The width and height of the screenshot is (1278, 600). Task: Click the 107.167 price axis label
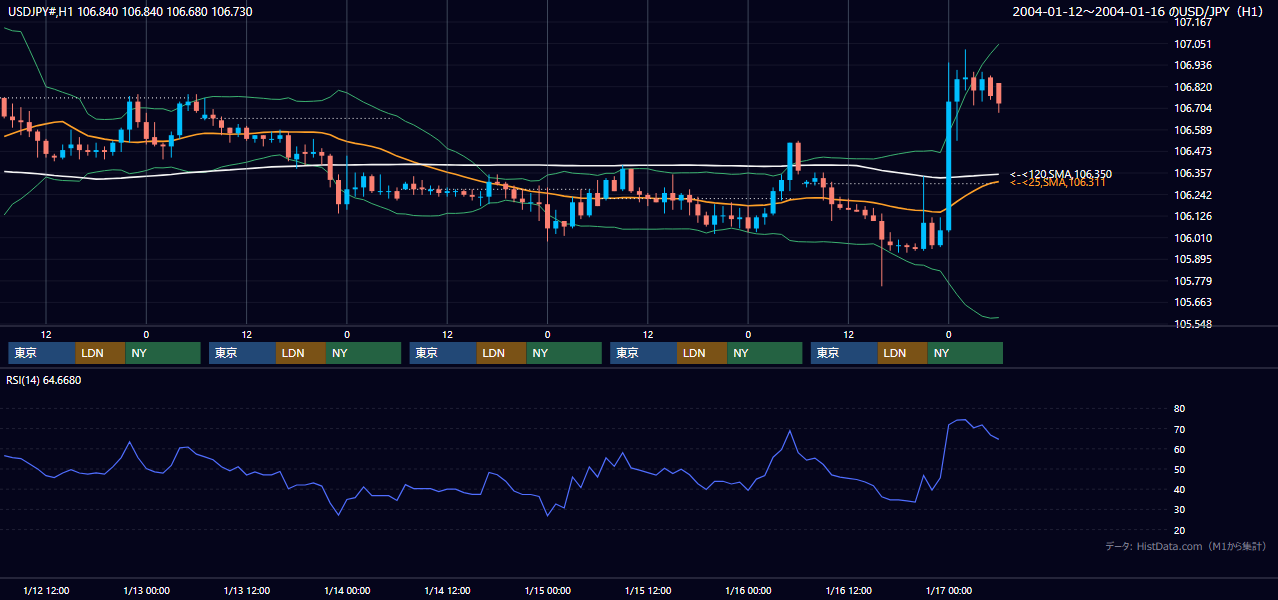1193,22
